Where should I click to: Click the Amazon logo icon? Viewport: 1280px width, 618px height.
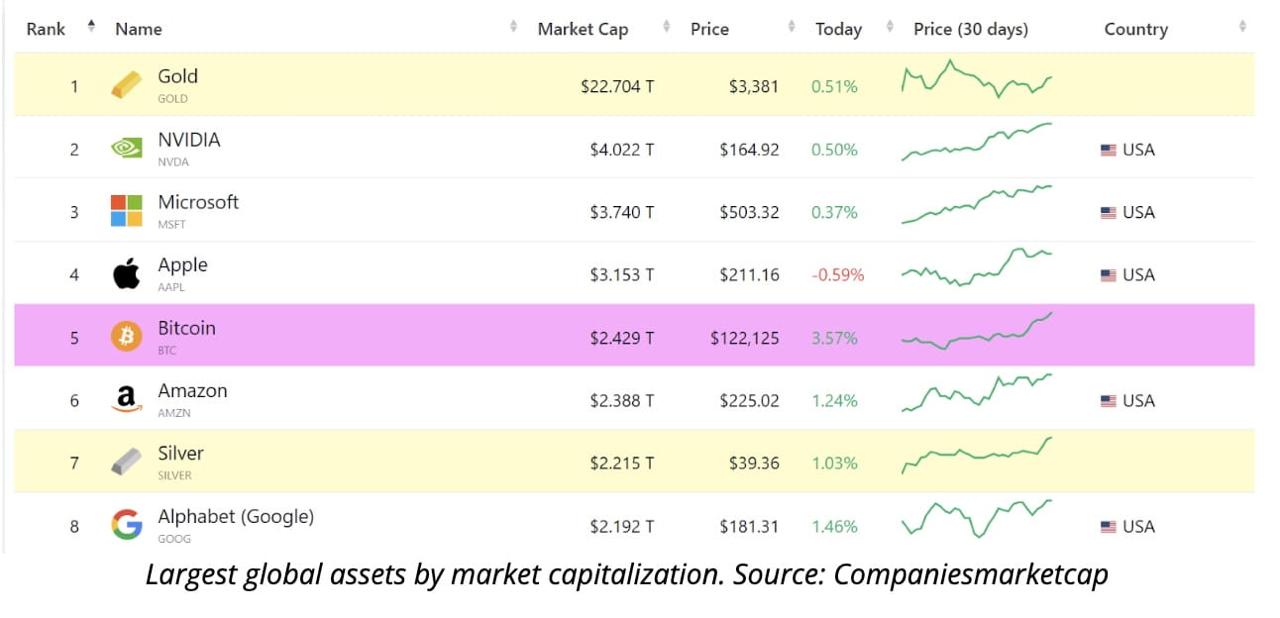click(126, 400)
